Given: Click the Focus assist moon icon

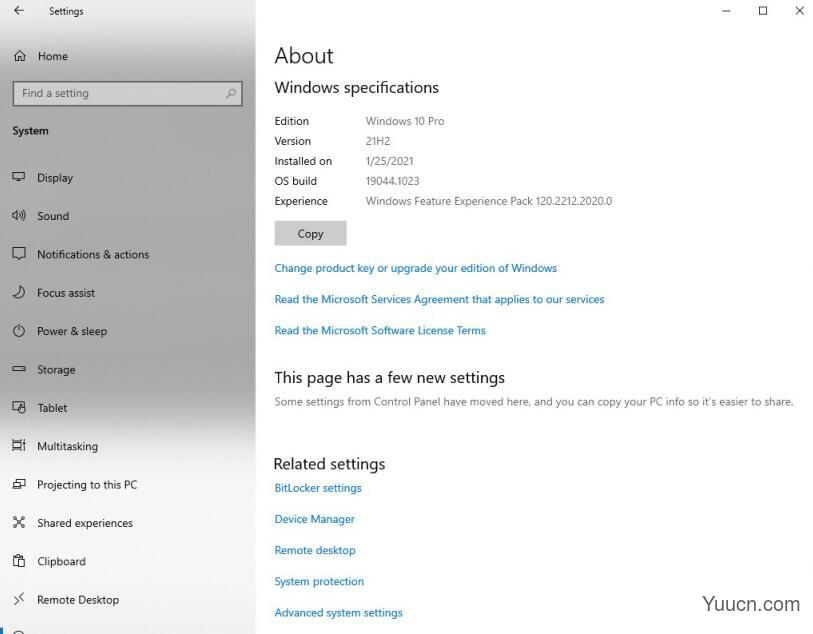Looking at the screenshot, I should point(19,292).
